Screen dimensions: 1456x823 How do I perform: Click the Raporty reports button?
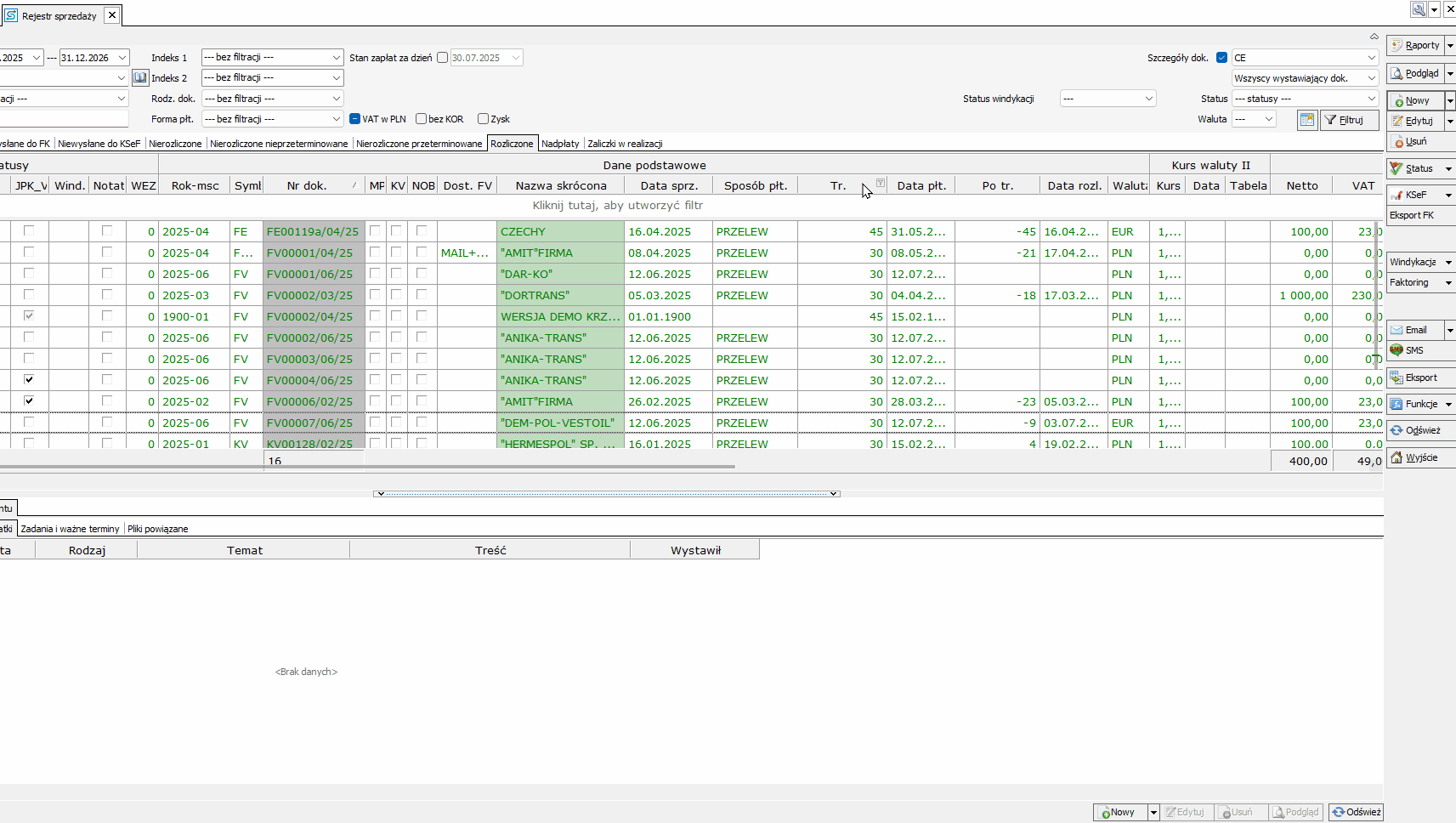point(1415,46)
